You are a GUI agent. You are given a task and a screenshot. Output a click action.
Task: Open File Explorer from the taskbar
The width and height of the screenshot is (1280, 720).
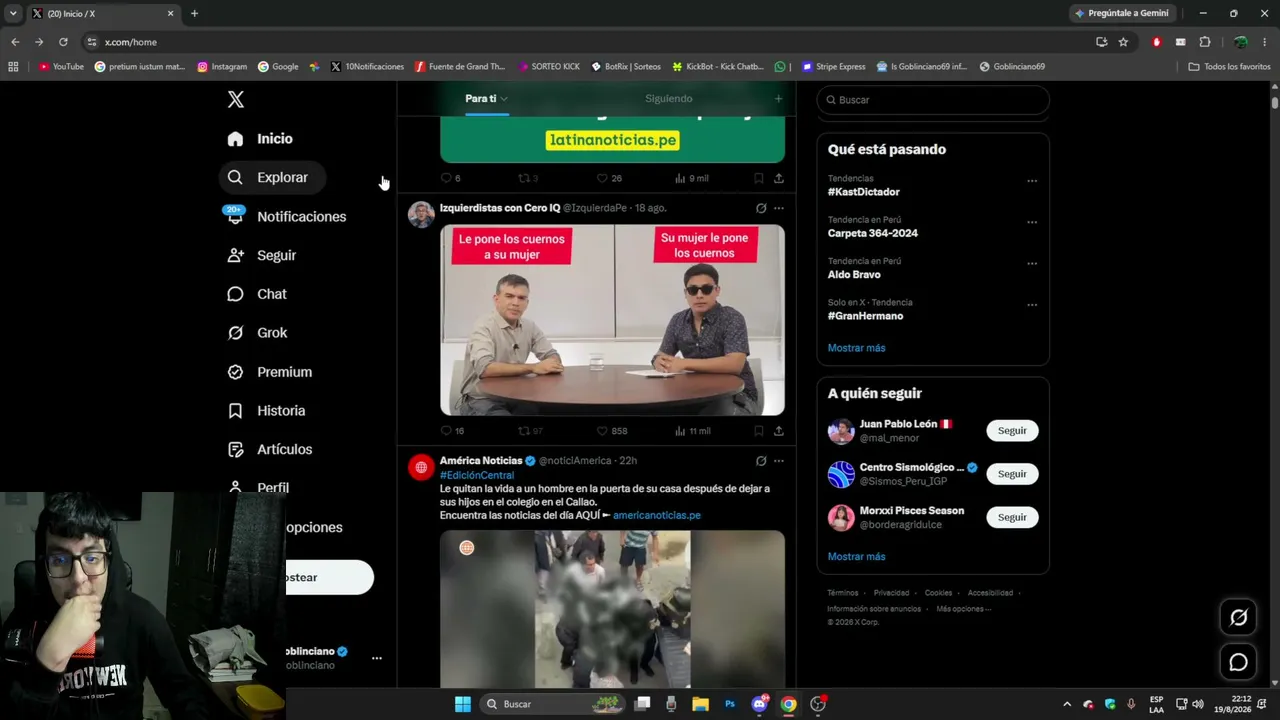coord(700,704)
